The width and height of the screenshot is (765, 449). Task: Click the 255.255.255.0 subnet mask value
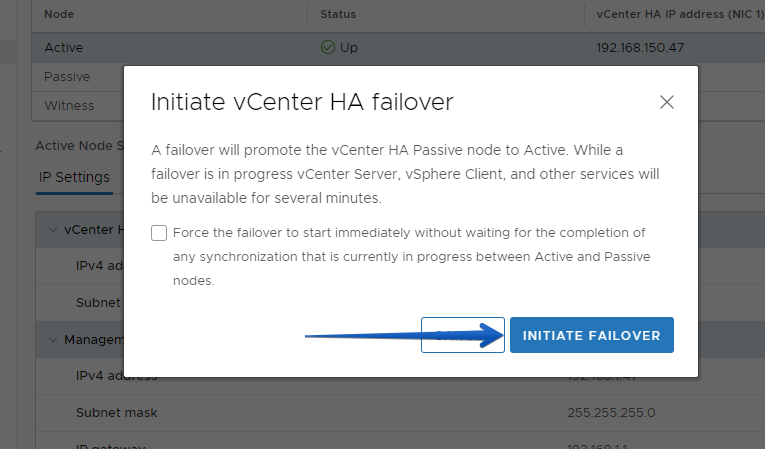tap(611, 413)
